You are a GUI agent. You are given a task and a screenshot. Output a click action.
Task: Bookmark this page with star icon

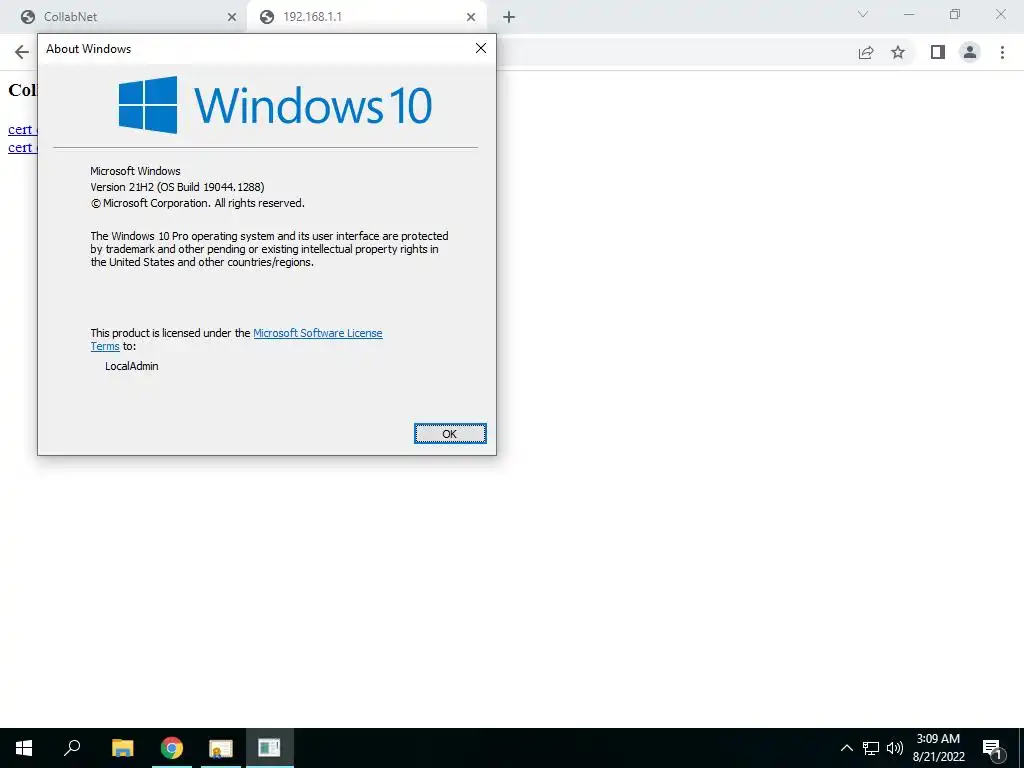(x=898, y=52)
